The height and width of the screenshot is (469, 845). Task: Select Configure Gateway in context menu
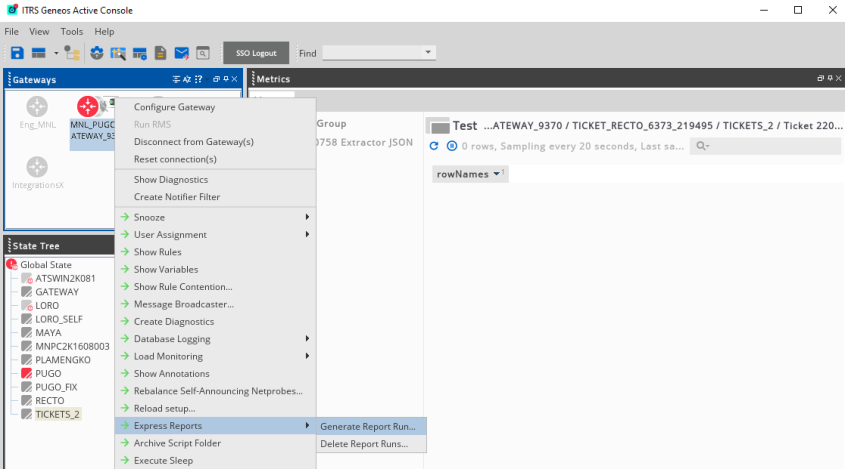[174, 107]
